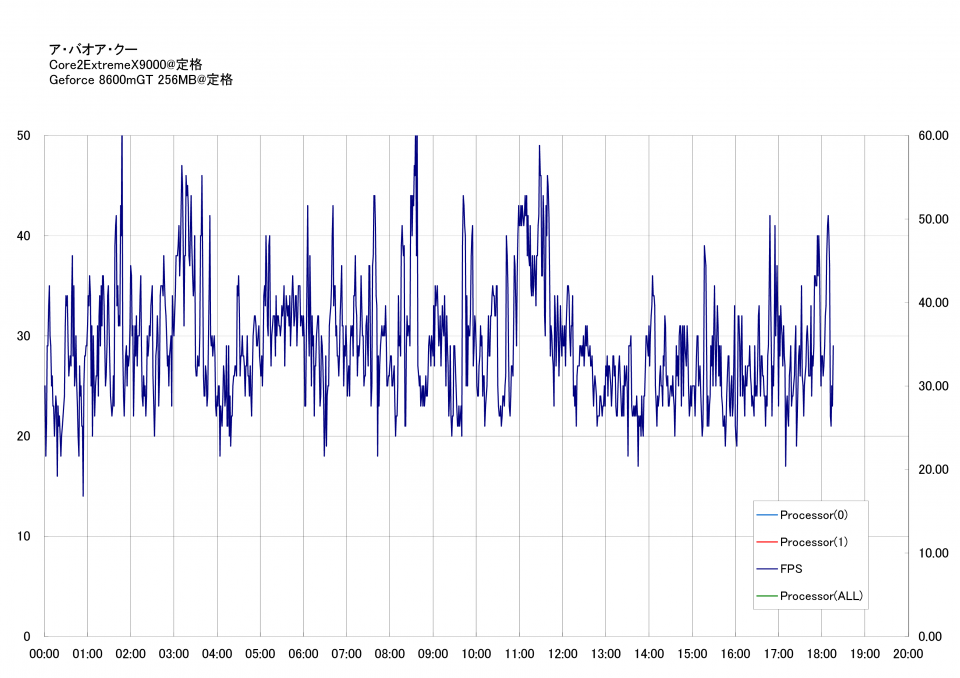Click the 30.00 value on right axis
The image size is (960, 678).
933,386
